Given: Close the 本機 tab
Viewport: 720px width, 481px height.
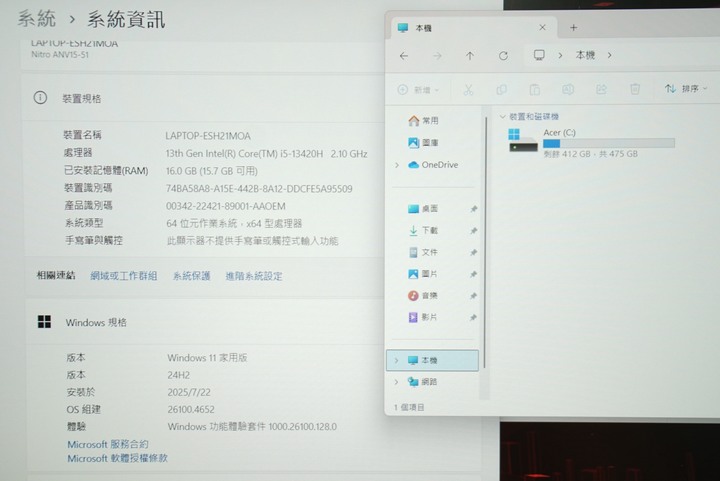Looking at the screenshot, I should [x=542, y=28].
